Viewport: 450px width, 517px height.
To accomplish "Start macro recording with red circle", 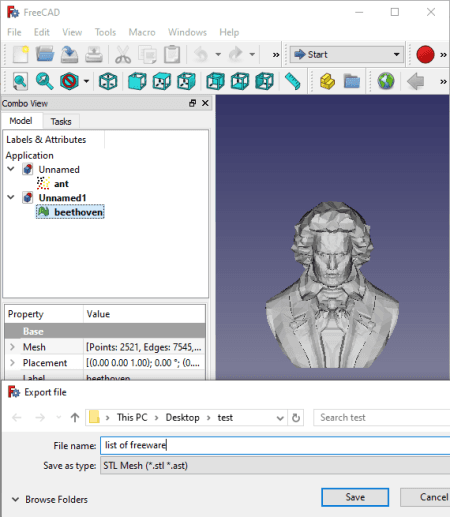I will 425,54.
